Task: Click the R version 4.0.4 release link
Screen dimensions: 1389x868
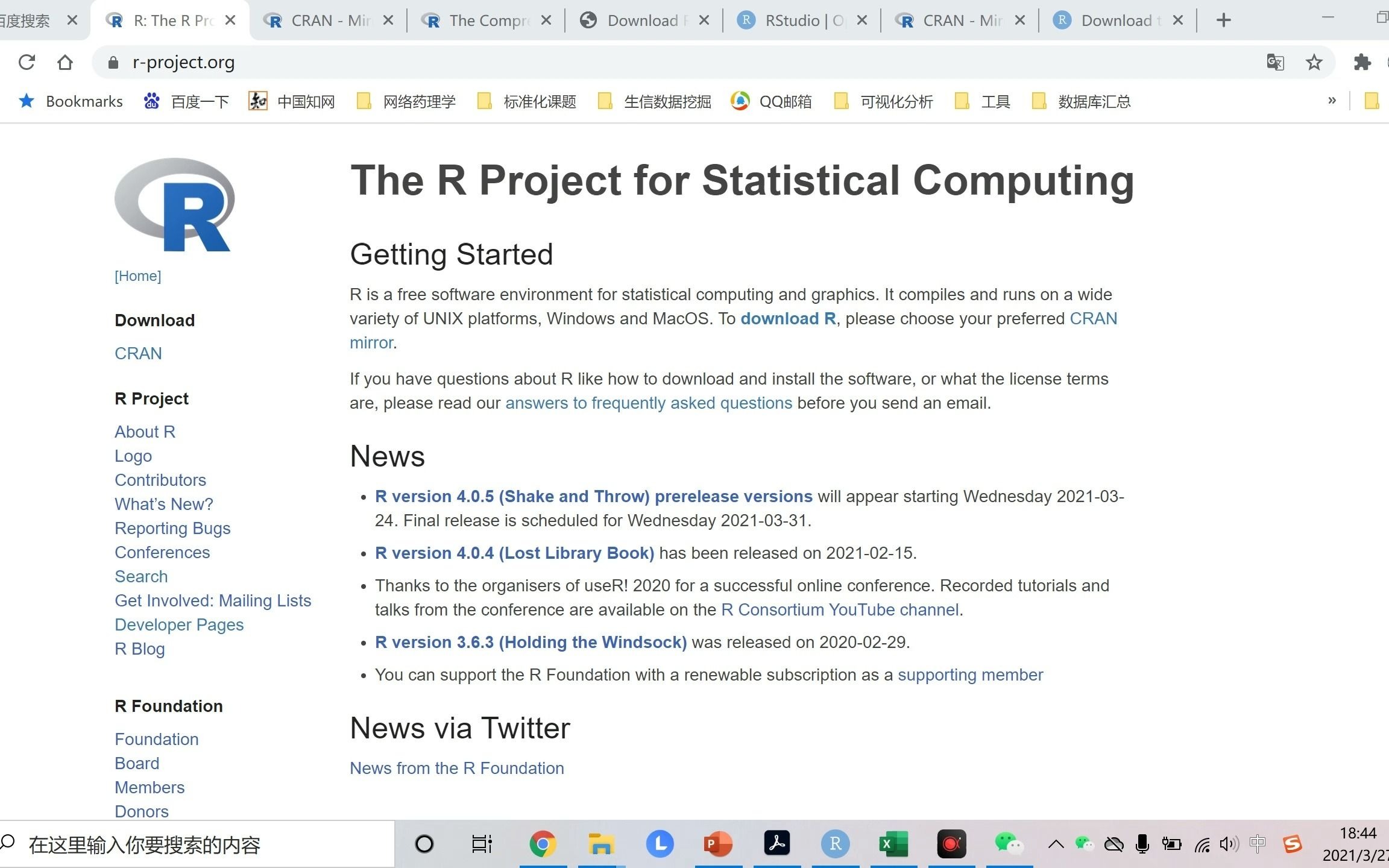Action: click(x=514, y=553)
